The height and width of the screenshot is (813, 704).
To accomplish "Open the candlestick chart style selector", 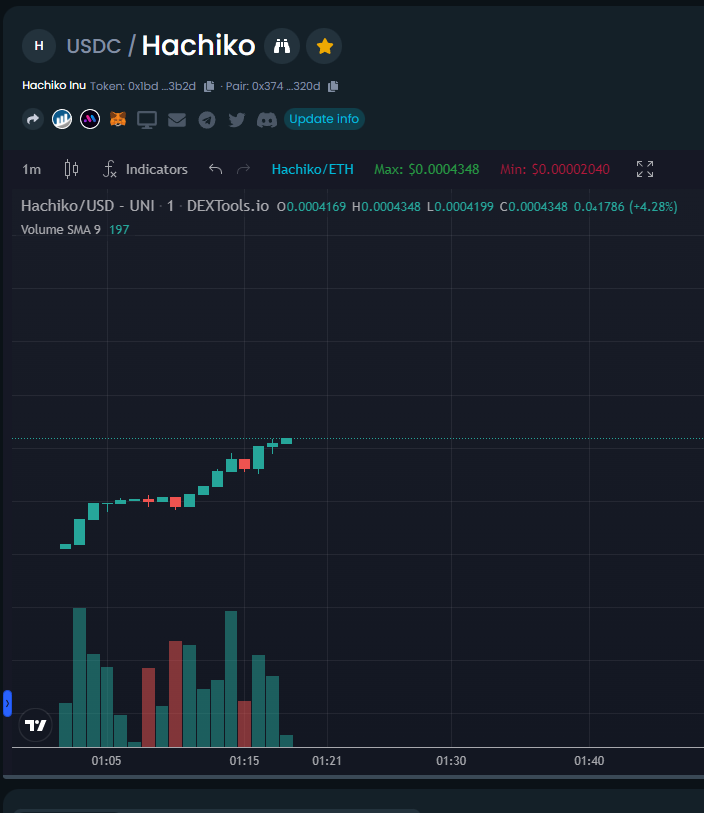I will coord(72,170).
